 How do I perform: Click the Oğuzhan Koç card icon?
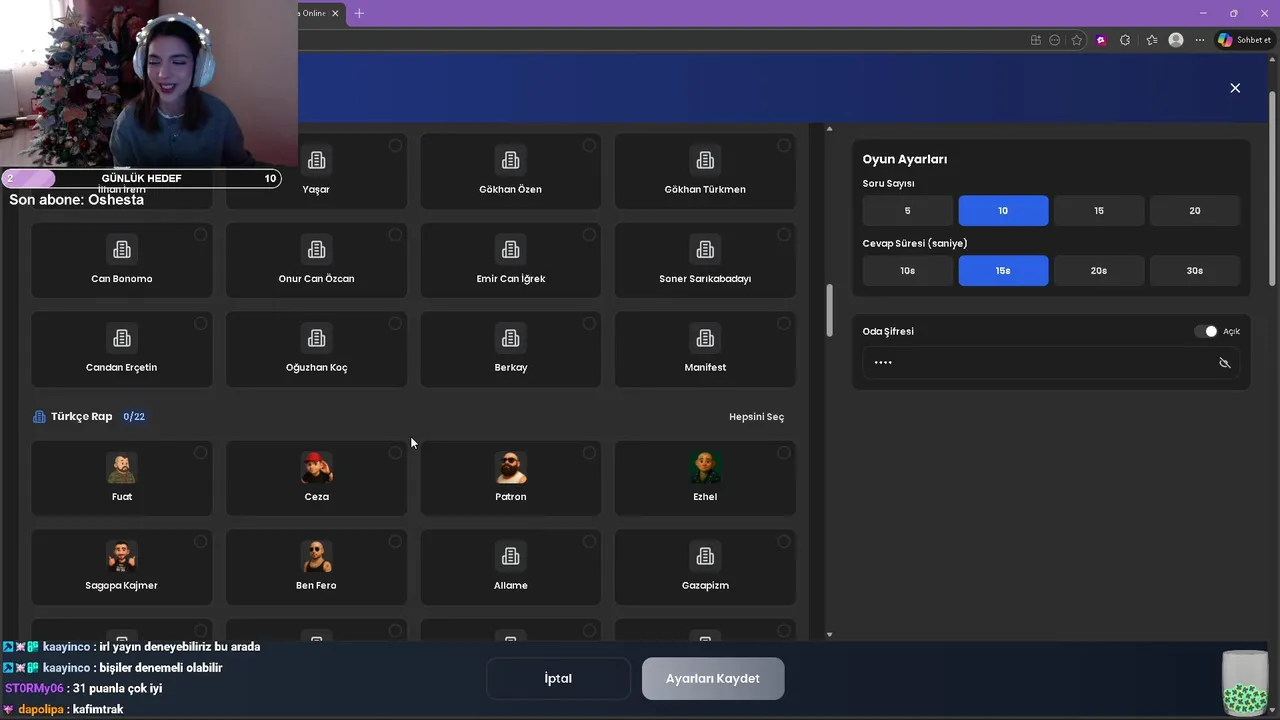[316, 338]
